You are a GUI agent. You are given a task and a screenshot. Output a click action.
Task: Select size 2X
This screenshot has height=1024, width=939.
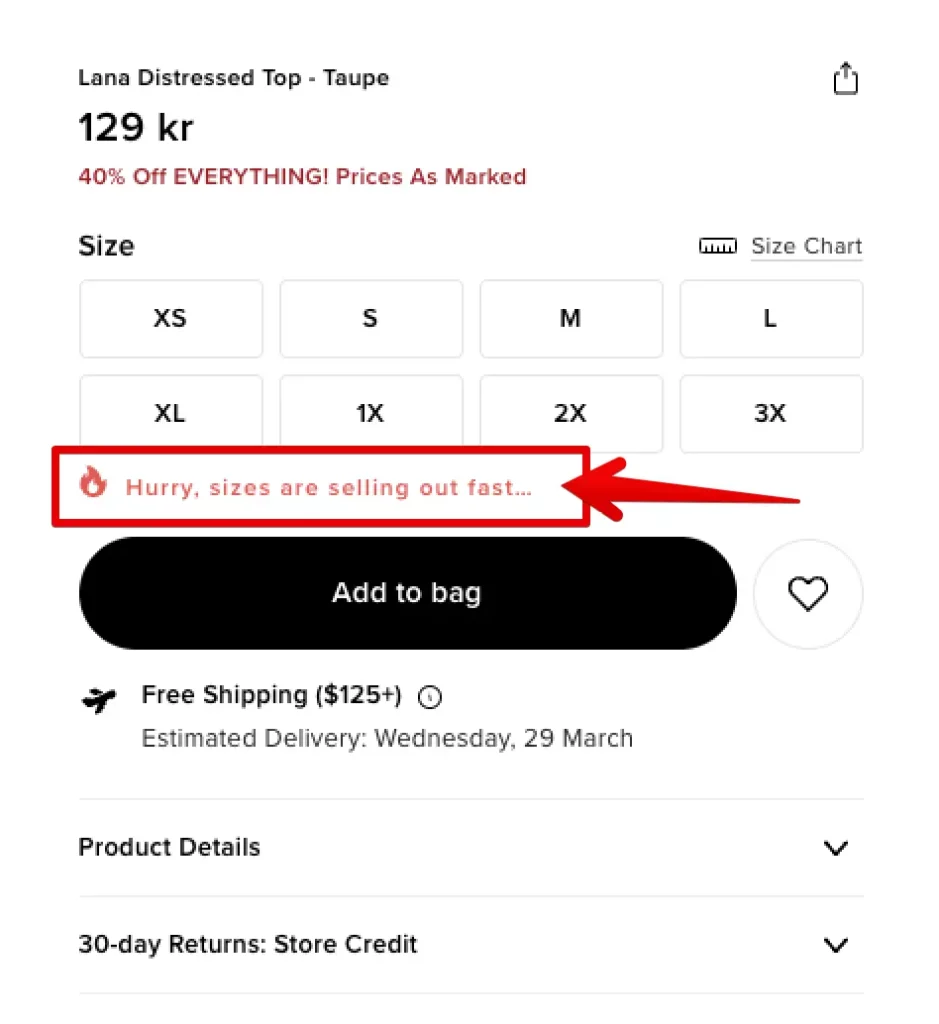pos(571,413)
